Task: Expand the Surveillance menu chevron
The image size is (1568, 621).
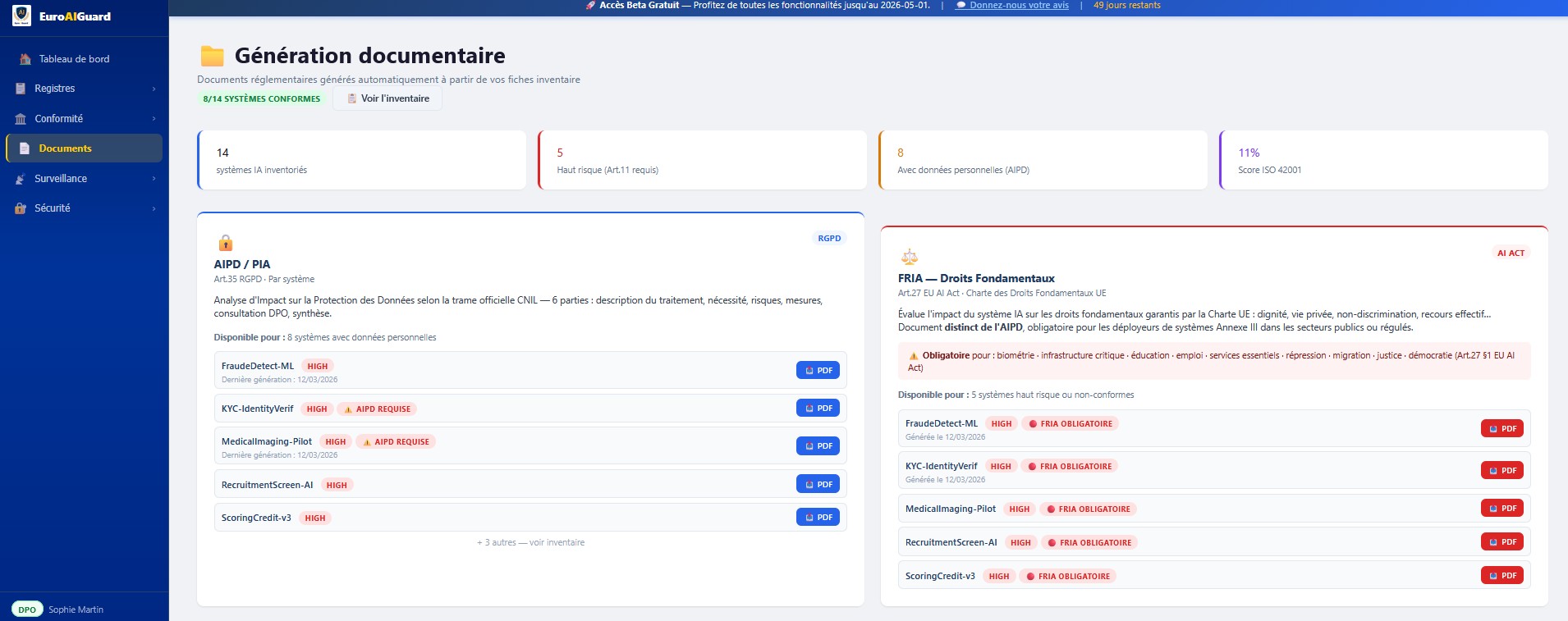Action: point(154,179)
